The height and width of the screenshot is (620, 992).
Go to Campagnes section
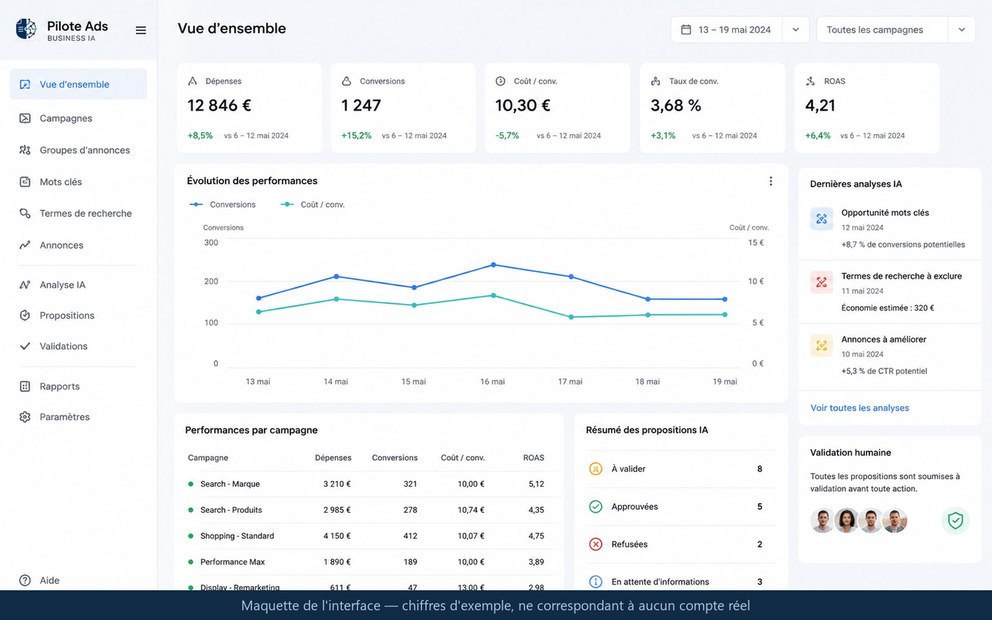(78, 118)
